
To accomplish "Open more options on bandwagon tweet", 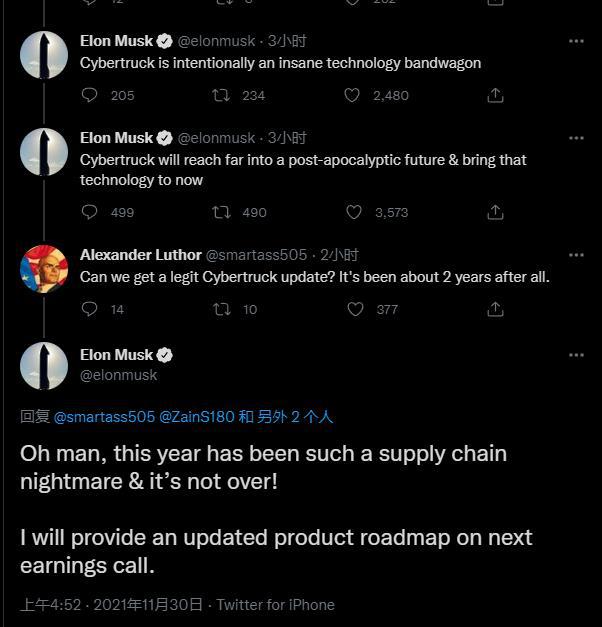I will coord(576,41).
